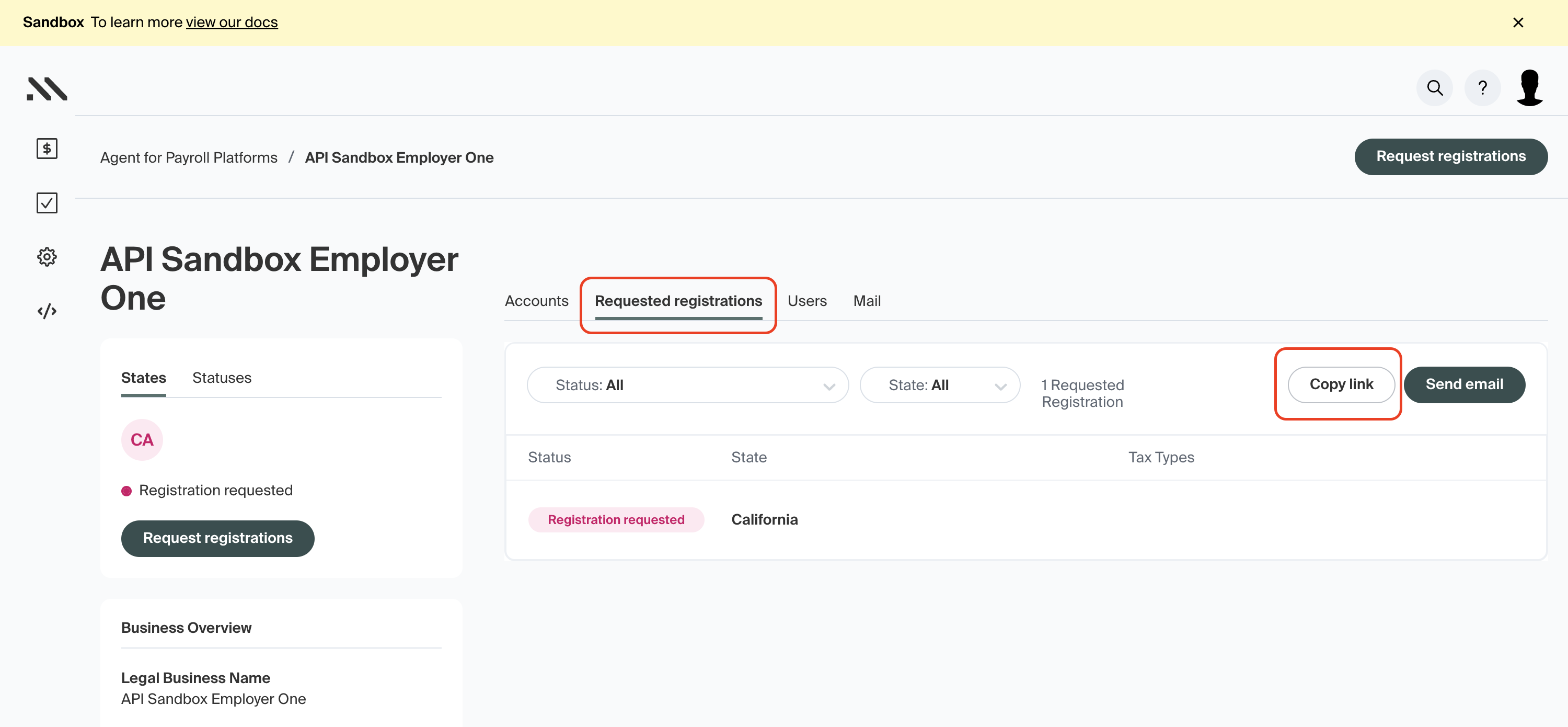Click the search magnifier icon

(x=1434, y=88)
